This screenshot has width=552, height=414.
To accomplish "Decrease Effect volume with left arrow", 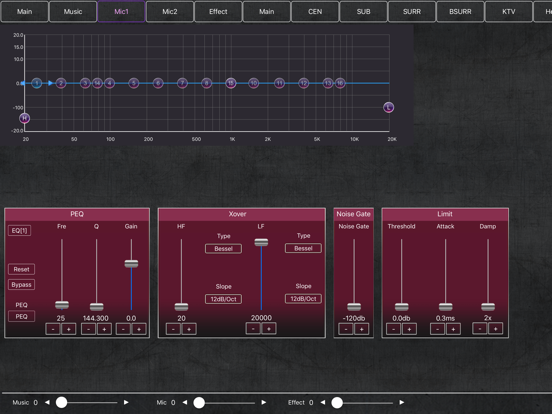I will 323,402.
